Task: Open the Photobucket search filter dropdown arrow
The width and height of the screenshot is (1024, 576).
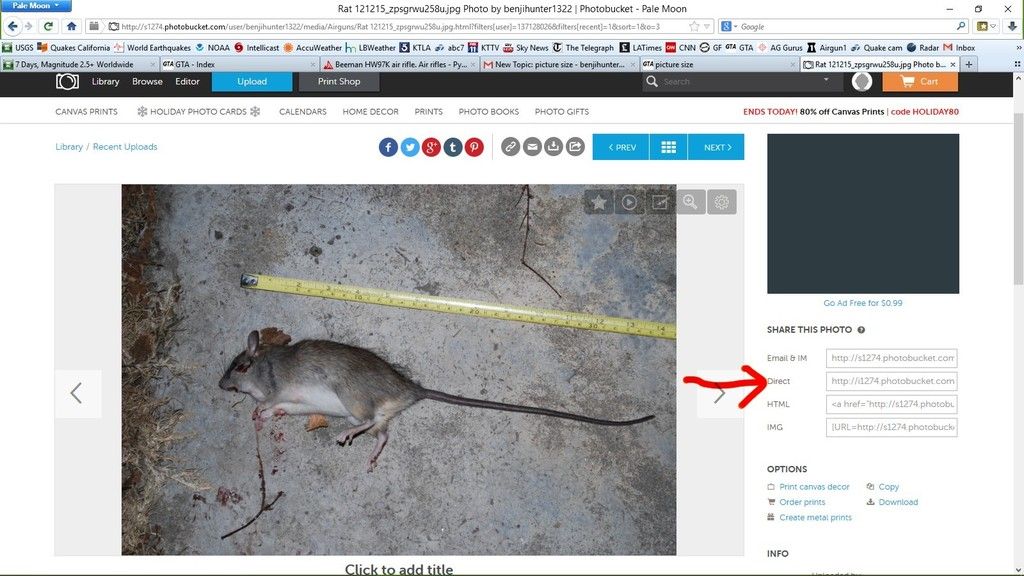Action: tap(826, 80)
